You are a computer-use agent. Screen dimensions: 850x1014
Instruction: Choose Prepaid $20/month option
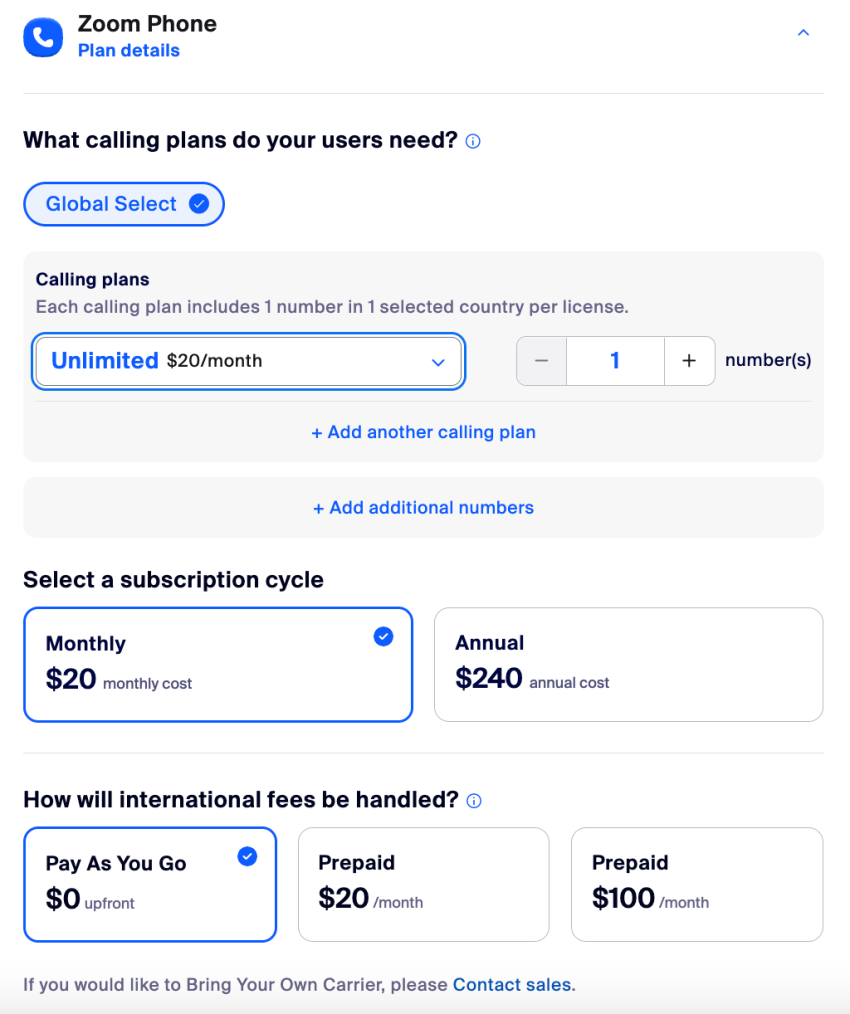click(424, 884)
